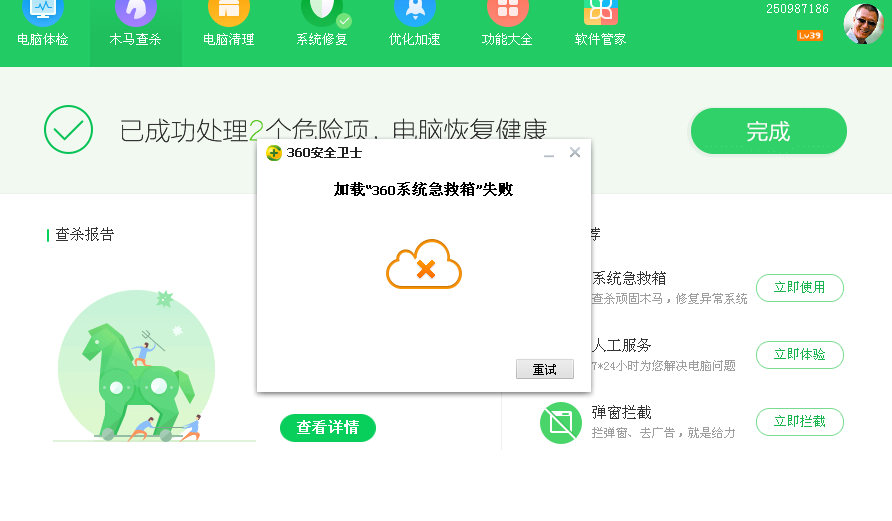Click 拦弹窗、去广告 description text
The width and height of the screenshot is (892, 521).
[x=663, y=433]
